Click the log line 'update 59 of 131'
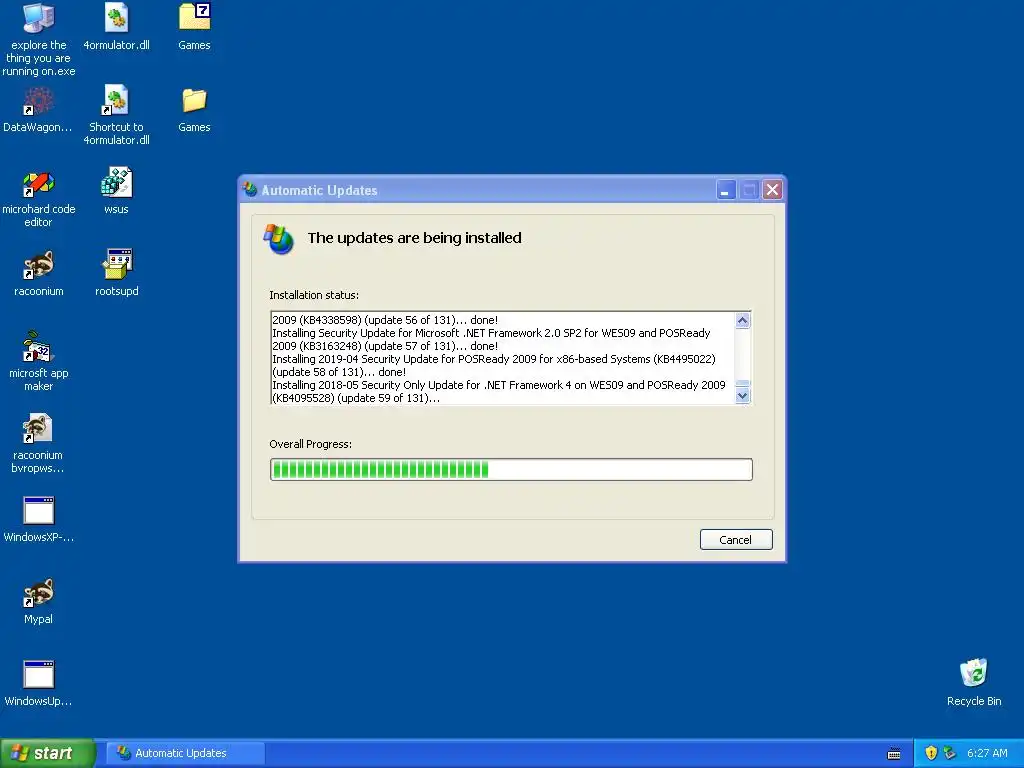1024x768 pixels. click(356, 398)
